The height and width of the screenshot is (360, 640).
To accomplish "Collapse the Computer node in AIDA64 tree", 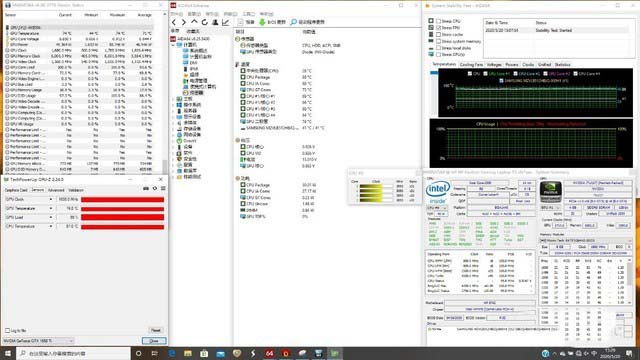I will point(173,45).
